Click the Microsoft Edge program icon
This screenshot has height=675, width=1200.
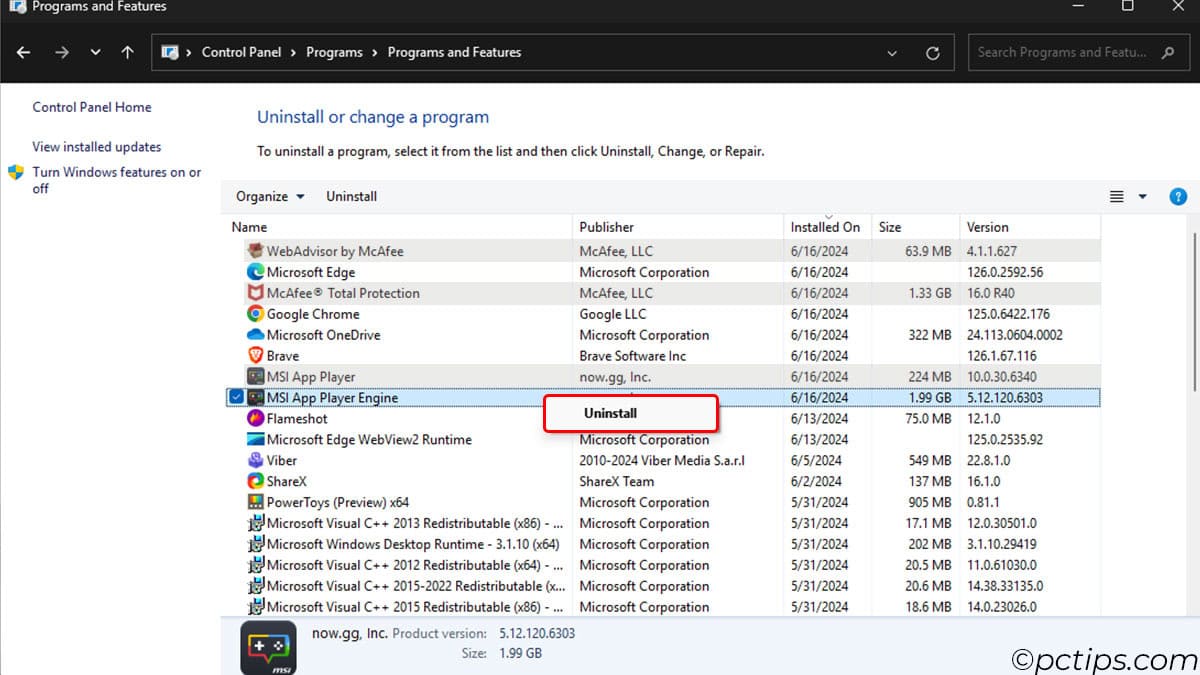pos(254,272)
